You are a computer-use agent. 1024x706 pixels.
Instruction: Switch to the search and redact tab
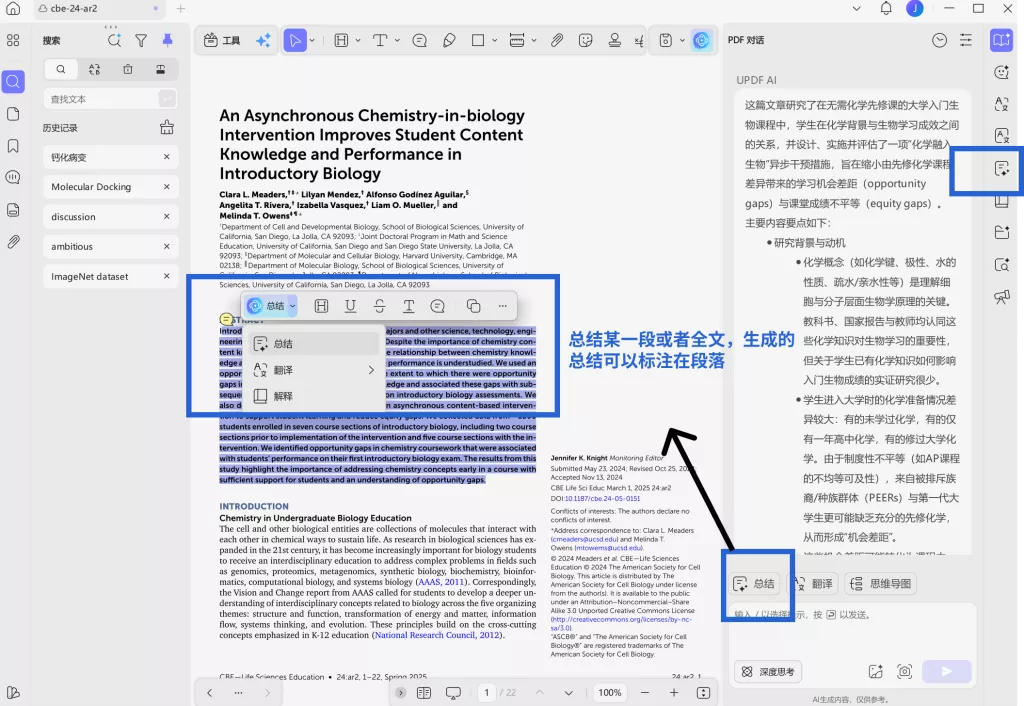click(161, 69)
